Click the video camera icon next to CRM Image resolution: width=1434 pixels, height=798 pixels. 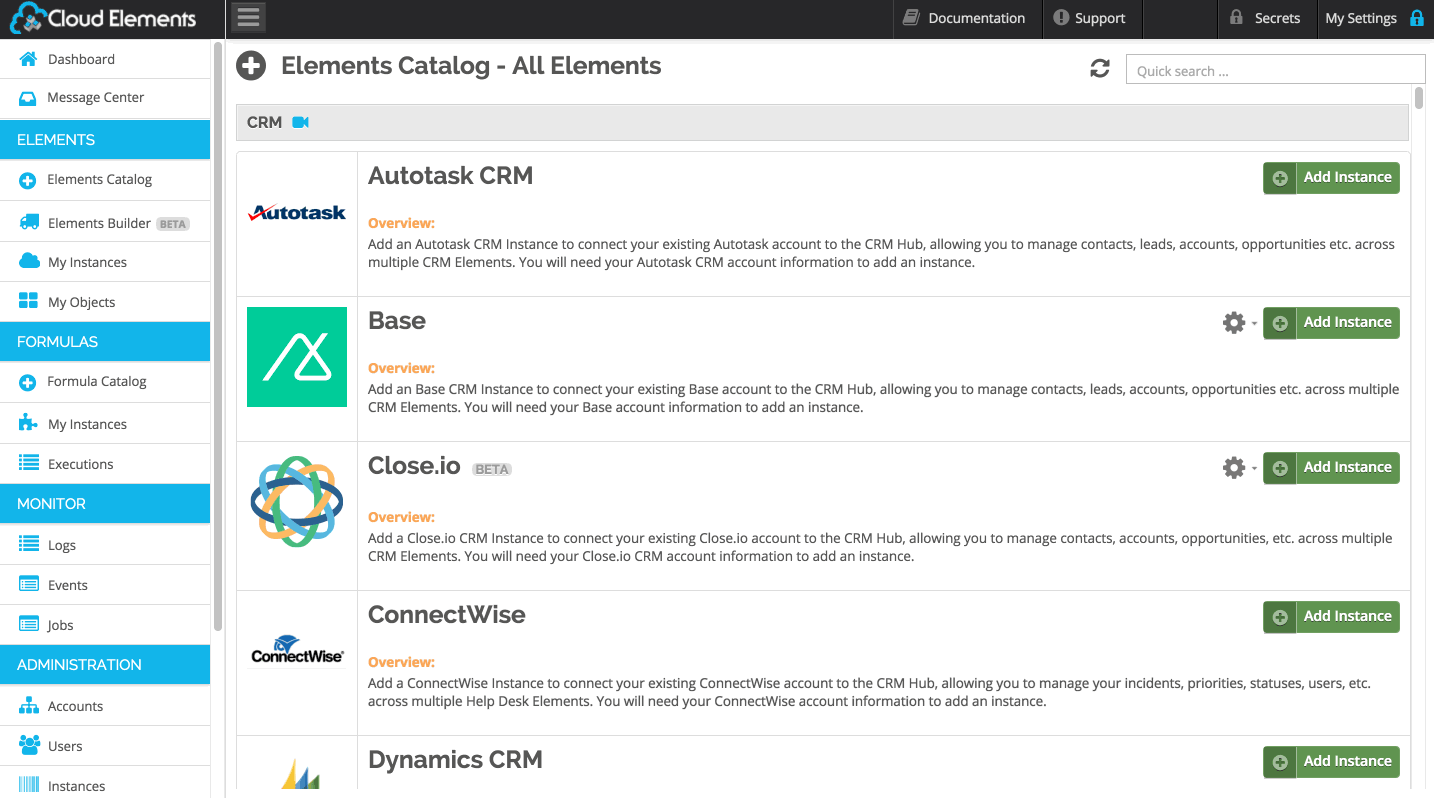[300, 122]
